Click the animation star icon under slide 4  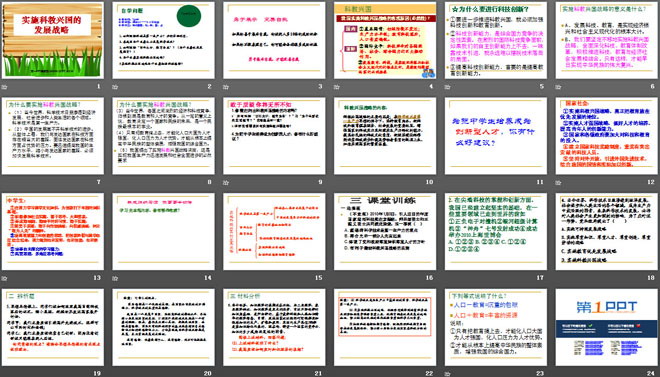click(337, 87)
